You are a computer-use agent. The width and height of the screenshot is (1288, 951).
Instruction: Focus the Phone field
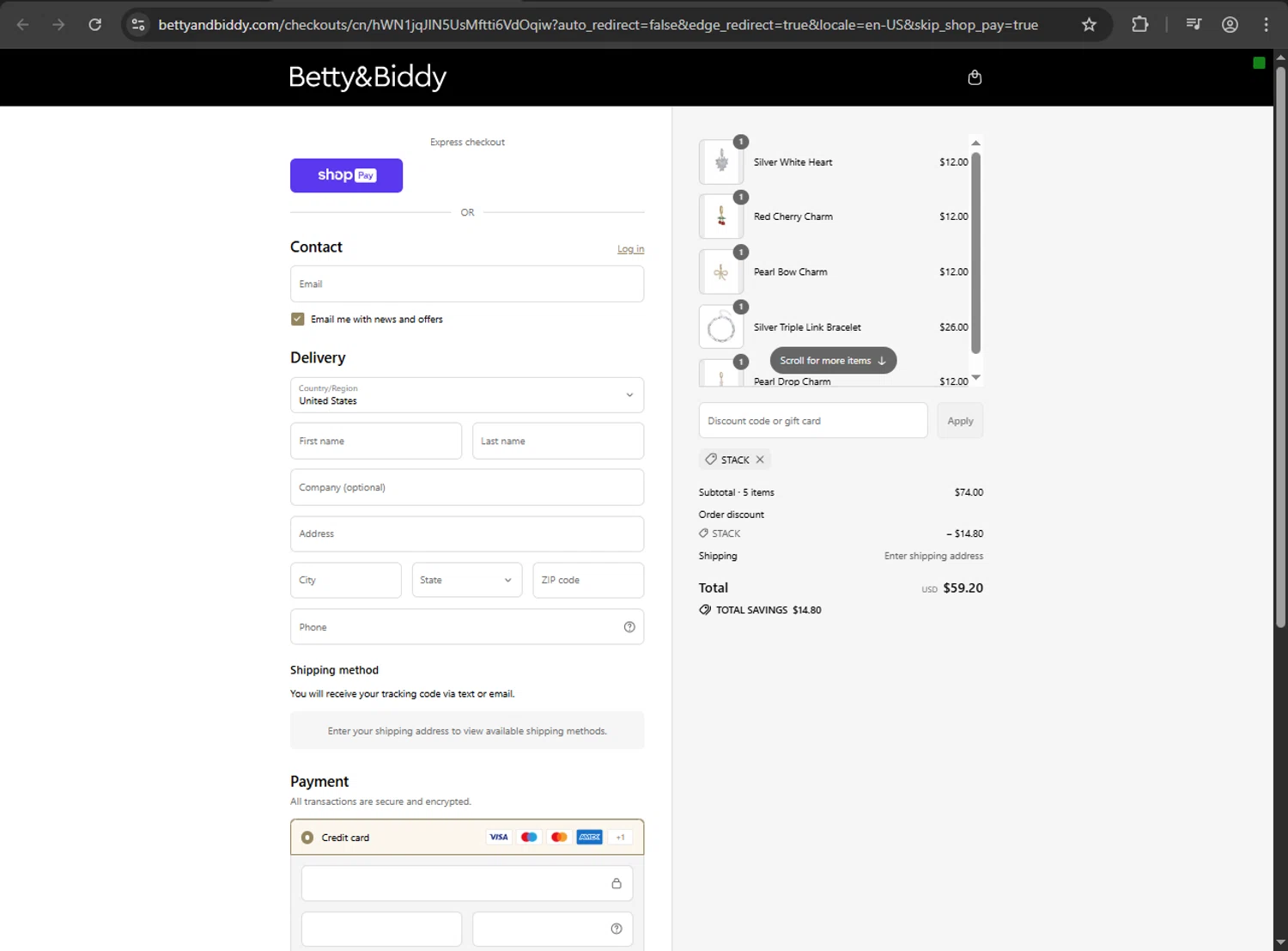coord(467,627)
